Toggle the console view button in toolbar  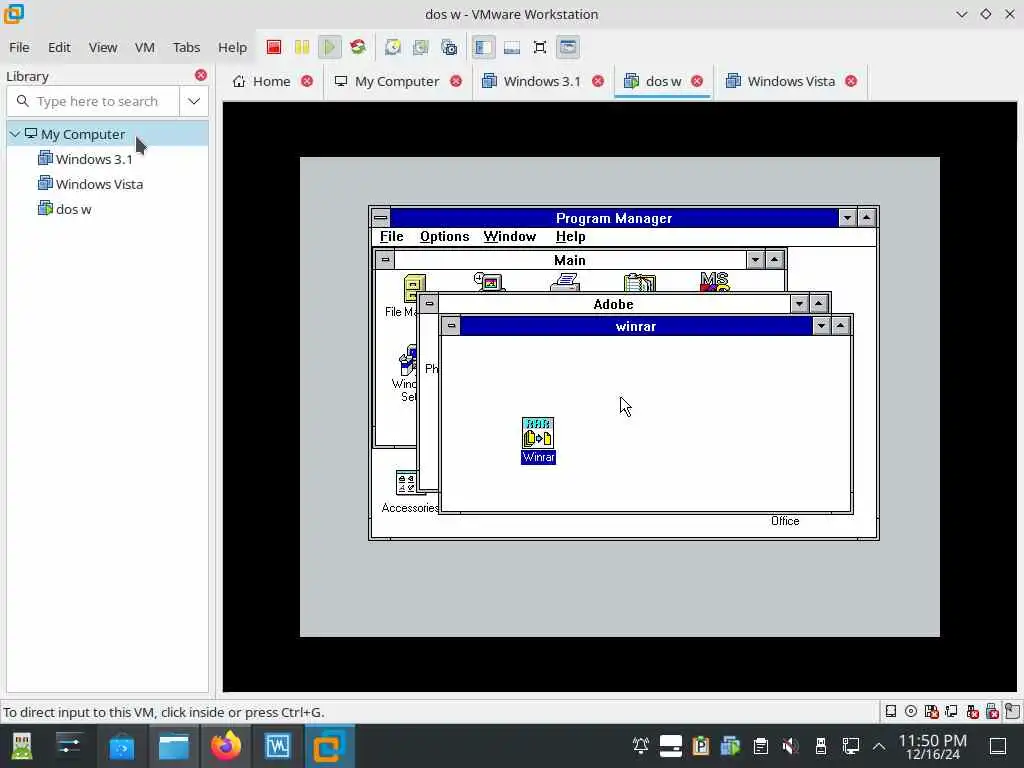point(568,47)
